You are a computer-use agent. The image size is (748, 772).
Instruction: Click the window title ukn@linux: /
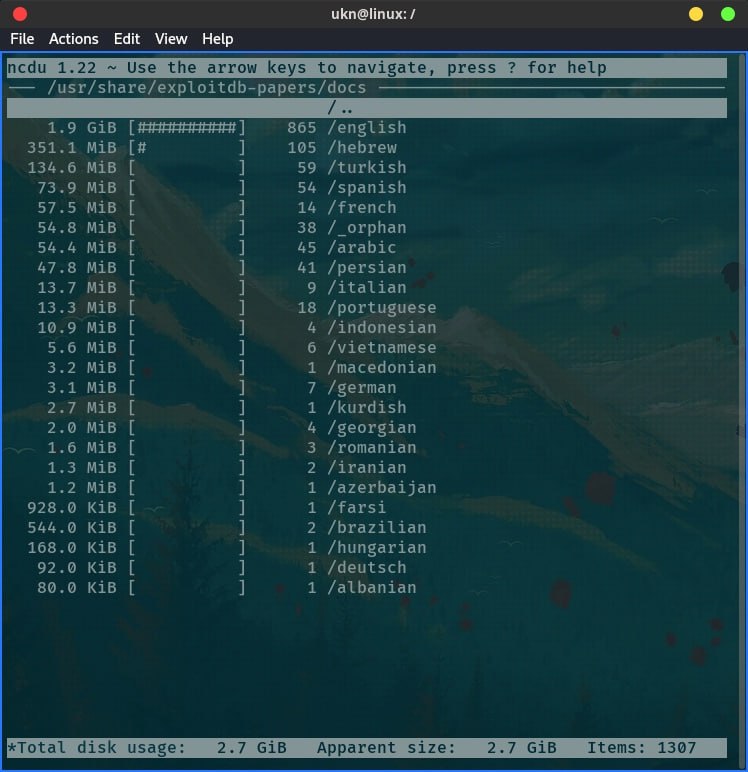coord(373,14)
